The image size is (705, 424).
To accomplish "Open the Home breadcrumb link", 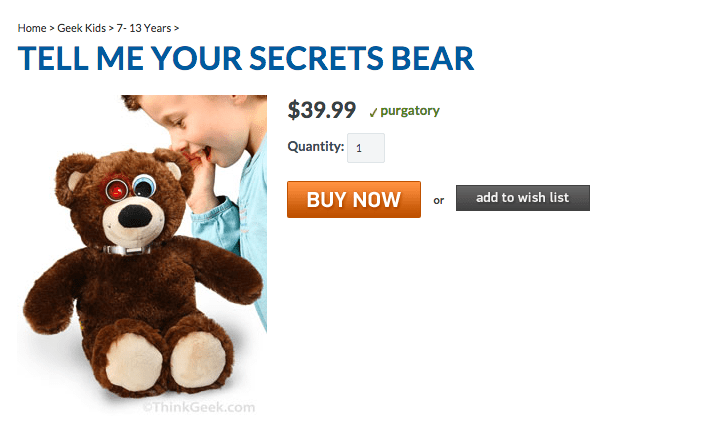I will (32, 28).
